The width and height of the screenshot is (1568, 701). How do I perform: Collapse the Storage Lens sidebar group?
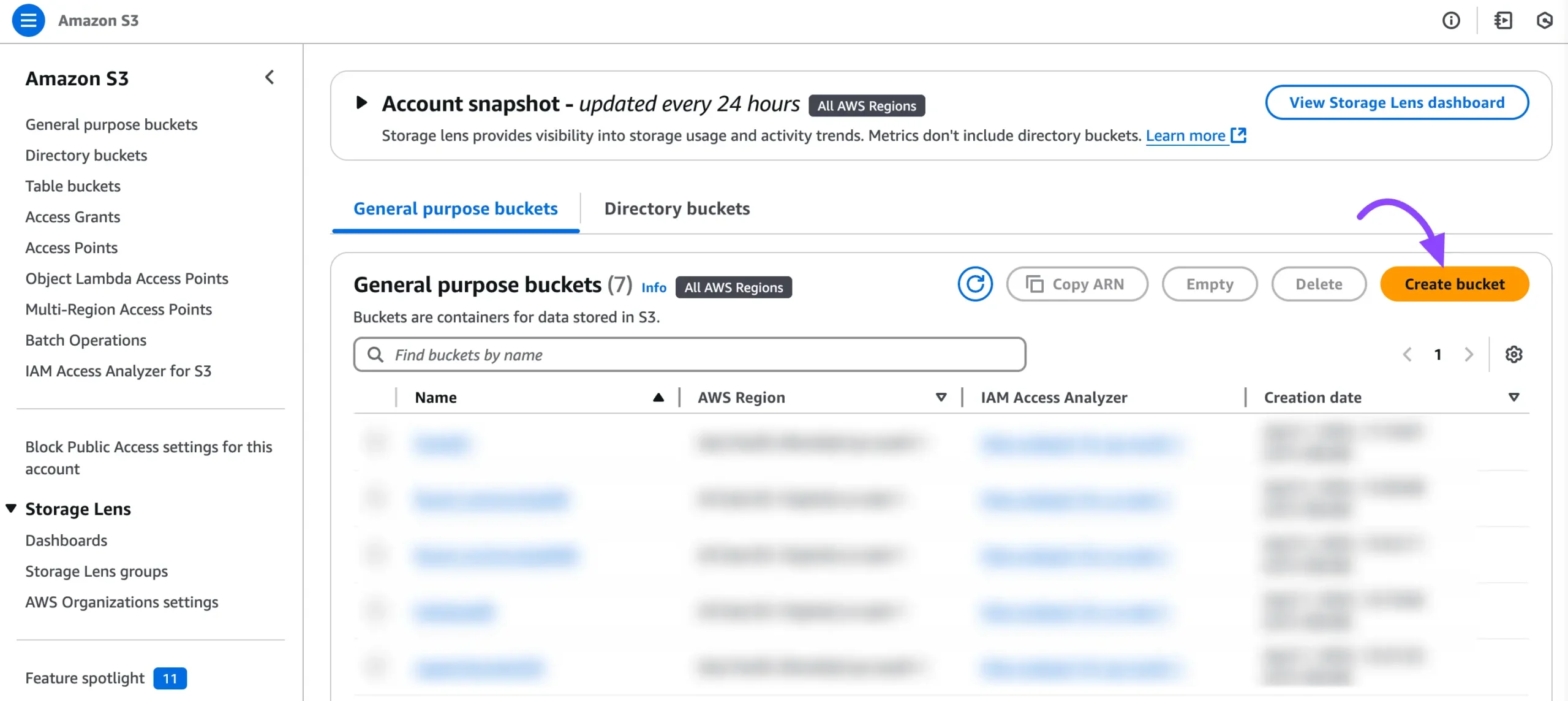click(11, 509)
